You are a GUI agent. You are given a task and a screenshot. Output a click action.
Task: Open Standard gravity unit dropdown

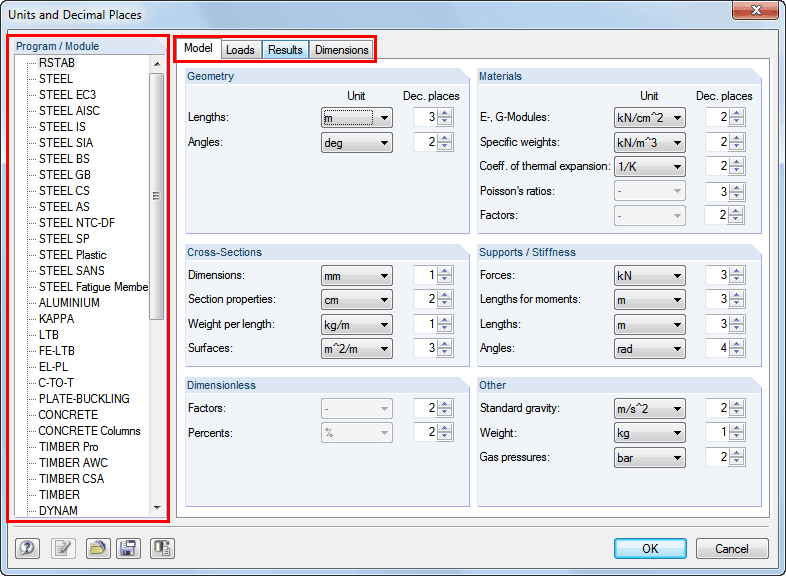pos(650,409)
